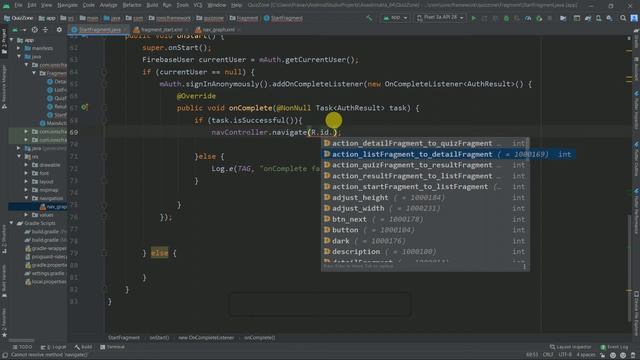
Task: Collapse the navigation folder
Action: pos(26,198)
